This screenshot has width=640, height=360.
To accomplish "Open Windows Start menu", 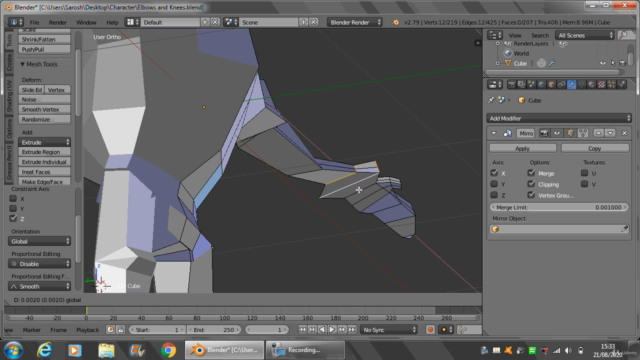I will coord(13,350).
